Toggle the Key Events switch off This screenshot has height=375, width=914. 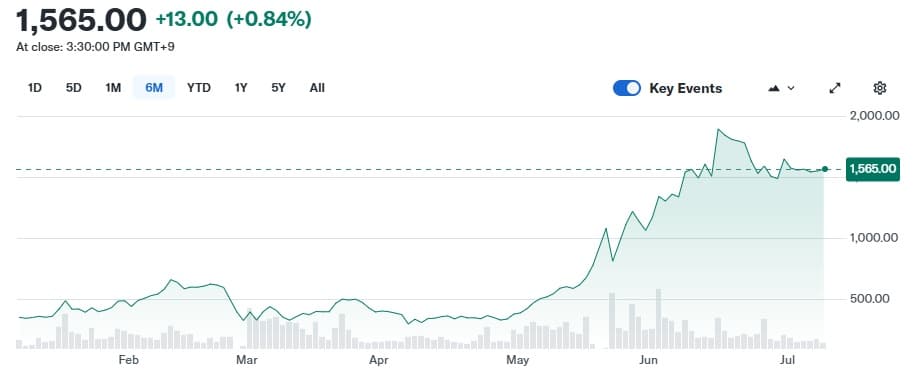click(627, 88)
